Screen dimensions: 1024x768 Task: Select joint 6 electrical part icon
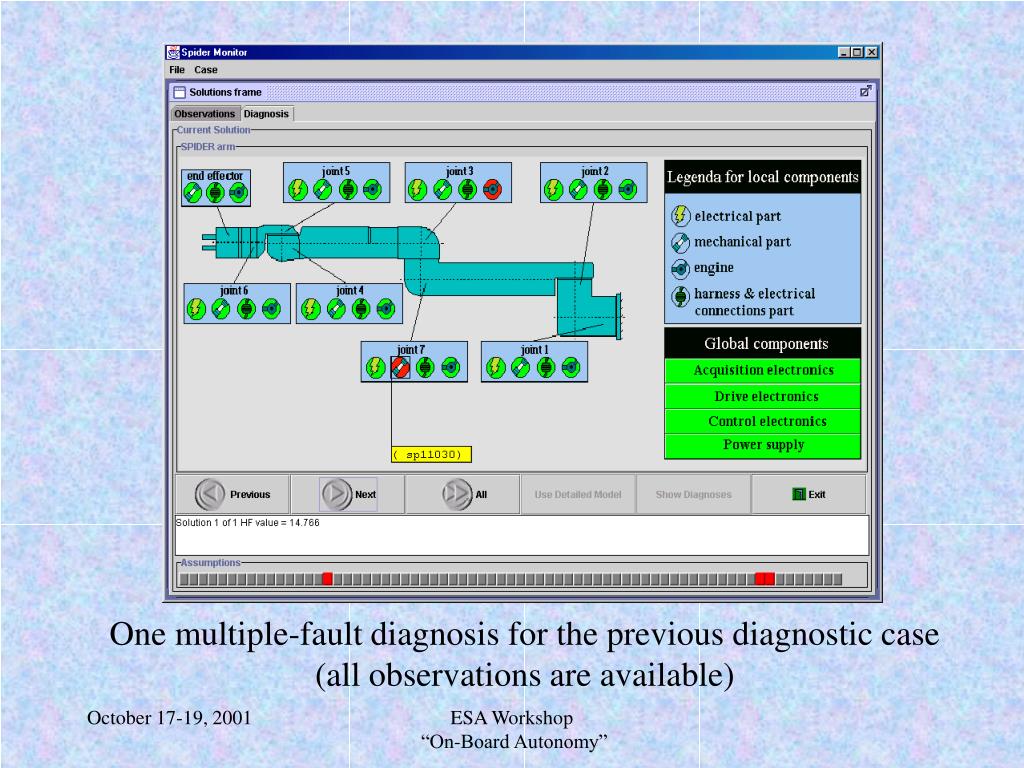pos(196,308)
